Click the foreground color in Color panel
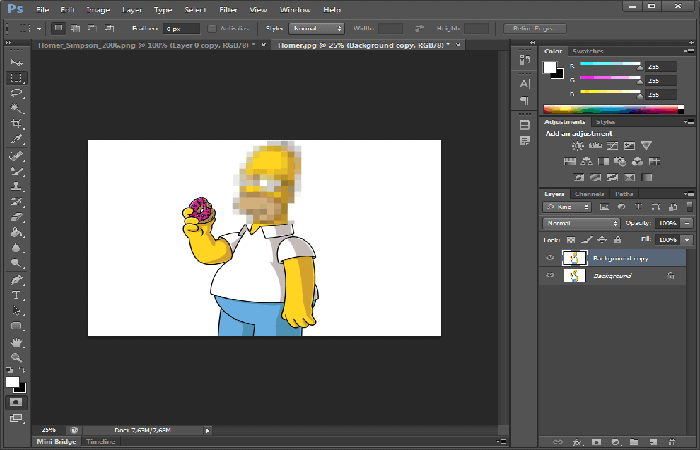 (550, 67)
